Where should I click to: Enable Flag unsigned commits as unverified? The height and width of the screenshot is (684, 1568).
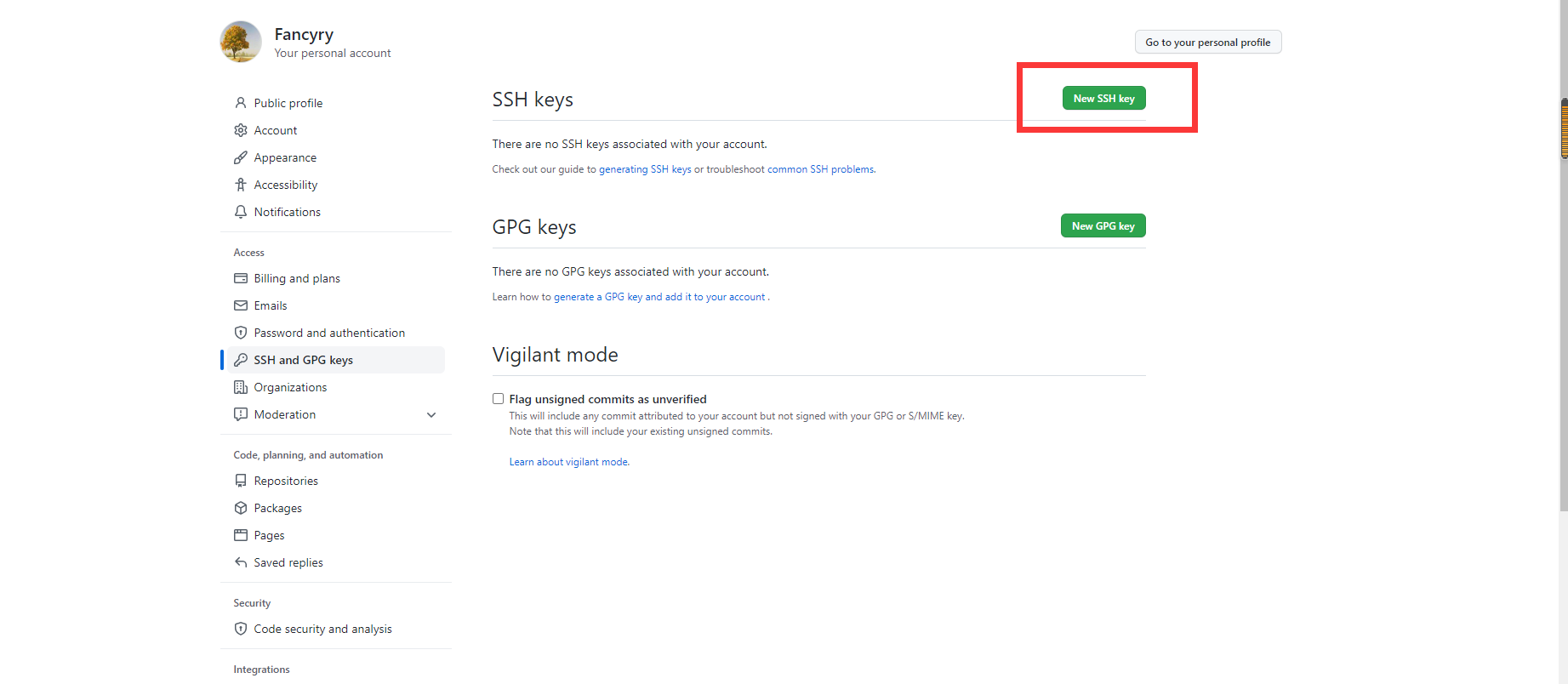(498, 399)
